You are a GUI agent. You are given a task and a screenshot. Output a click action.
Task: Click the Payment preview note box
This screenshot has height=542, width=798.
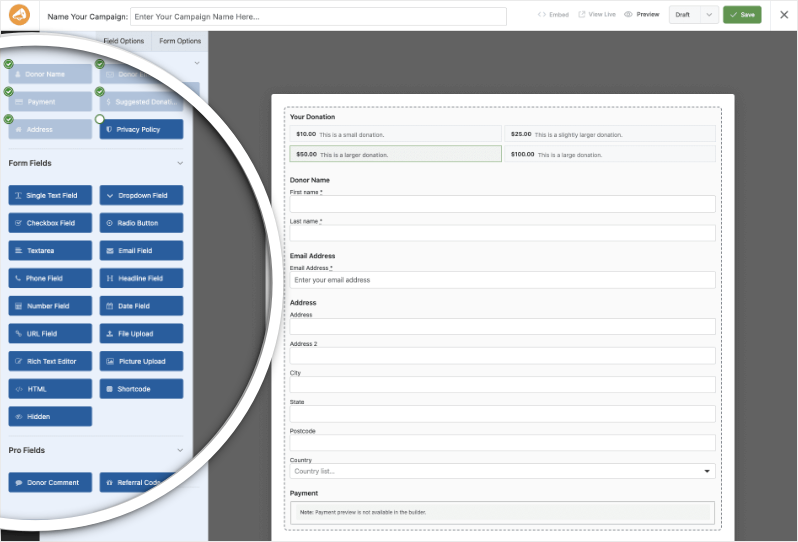[x=502, y=512]
